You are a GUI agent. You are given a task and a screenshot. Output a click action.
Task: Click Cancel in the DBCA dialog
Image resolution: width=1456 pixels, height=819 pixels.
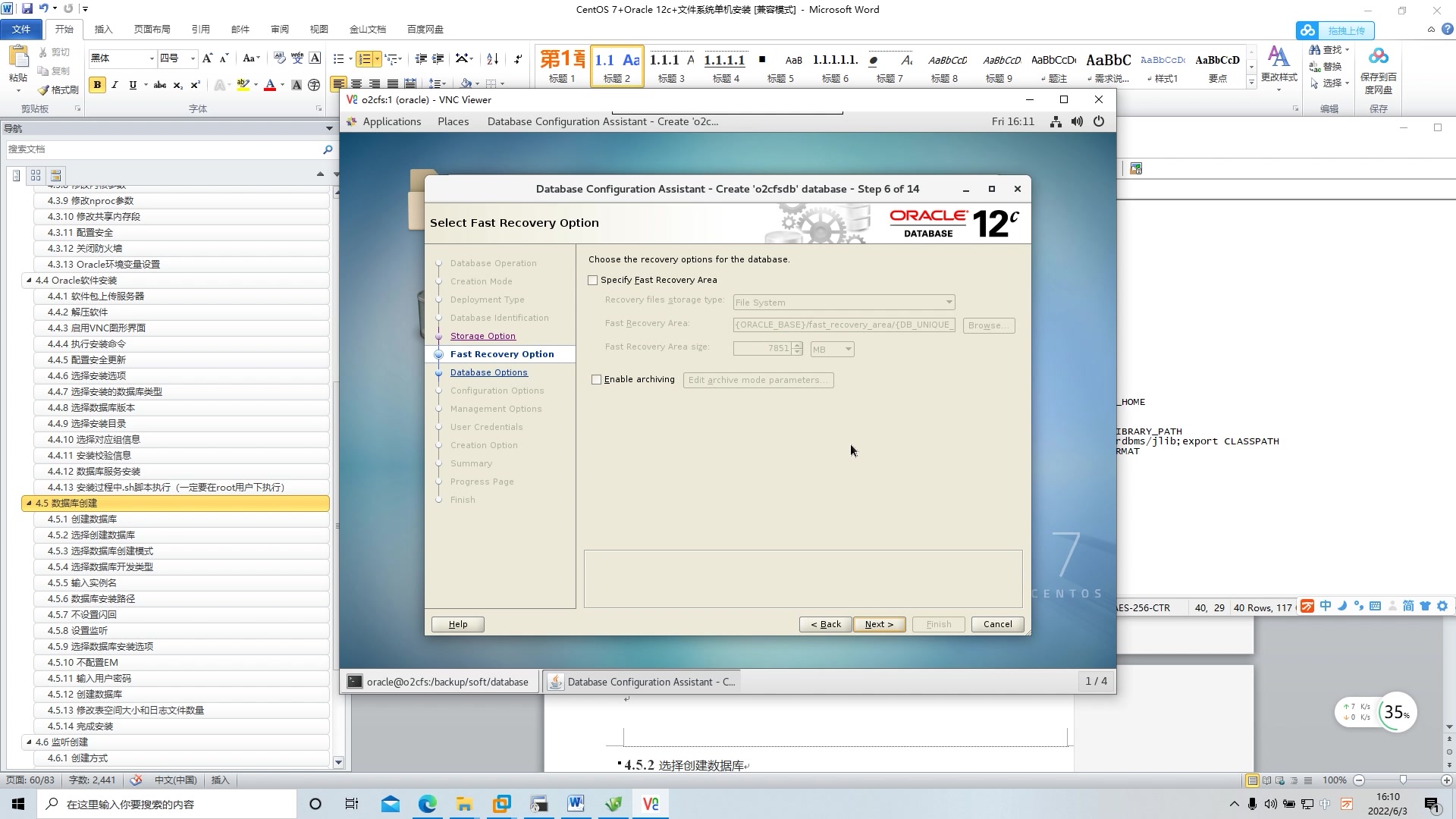(x=998, y=625)
